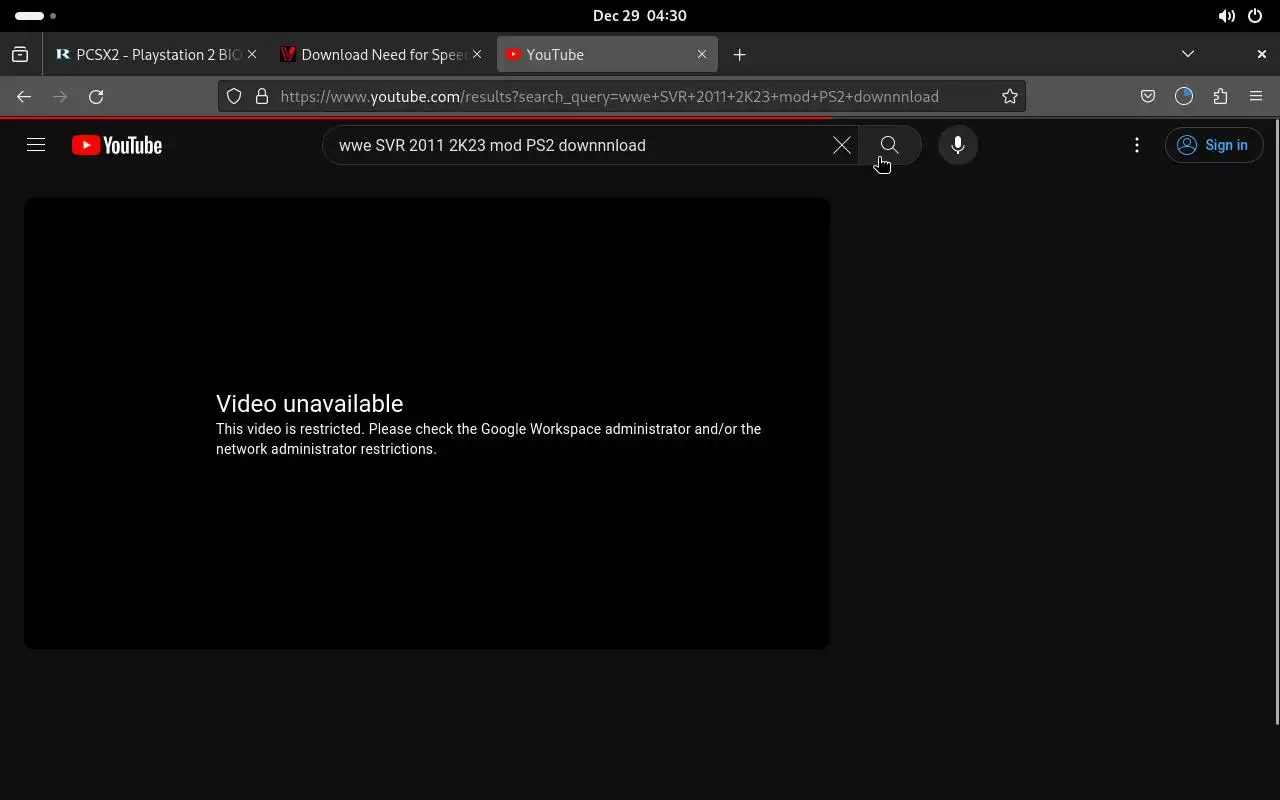Open the YouTube guide hamburger menu
Screen dimensions: 1280x800
pos(36,145)
